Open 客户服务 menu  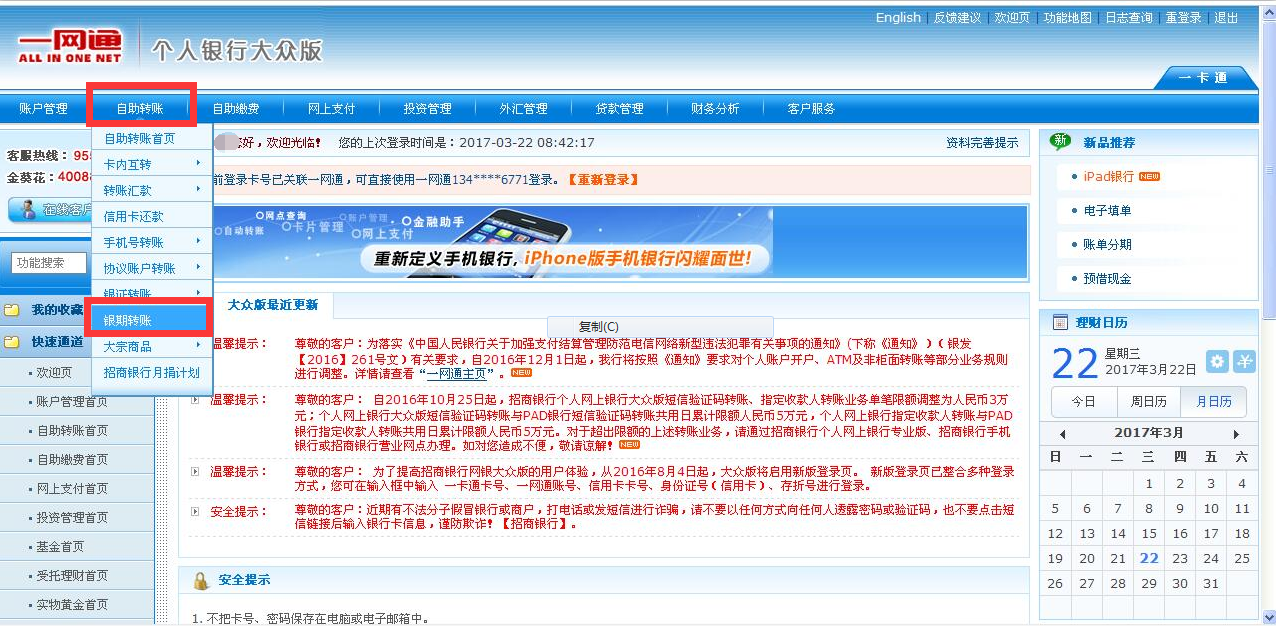(811, 108)
